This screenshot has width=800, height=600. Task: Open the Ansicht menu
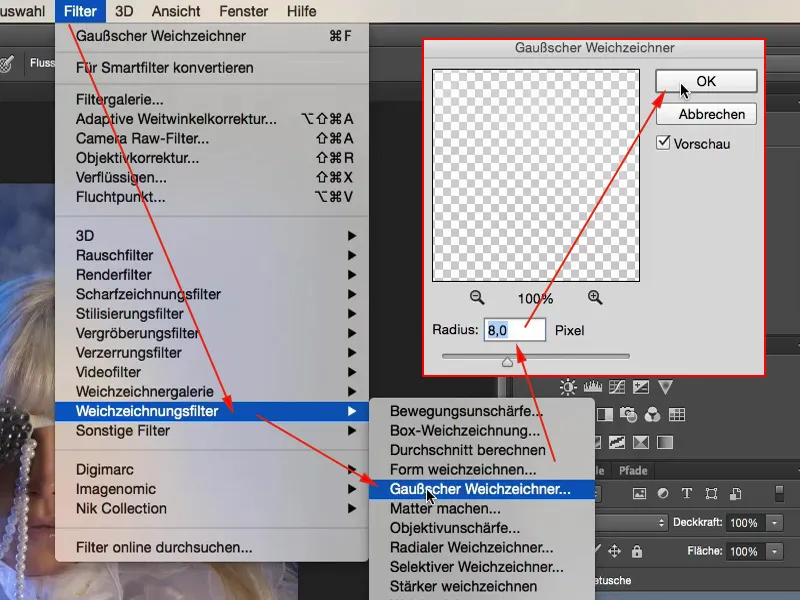click(176, 11)
